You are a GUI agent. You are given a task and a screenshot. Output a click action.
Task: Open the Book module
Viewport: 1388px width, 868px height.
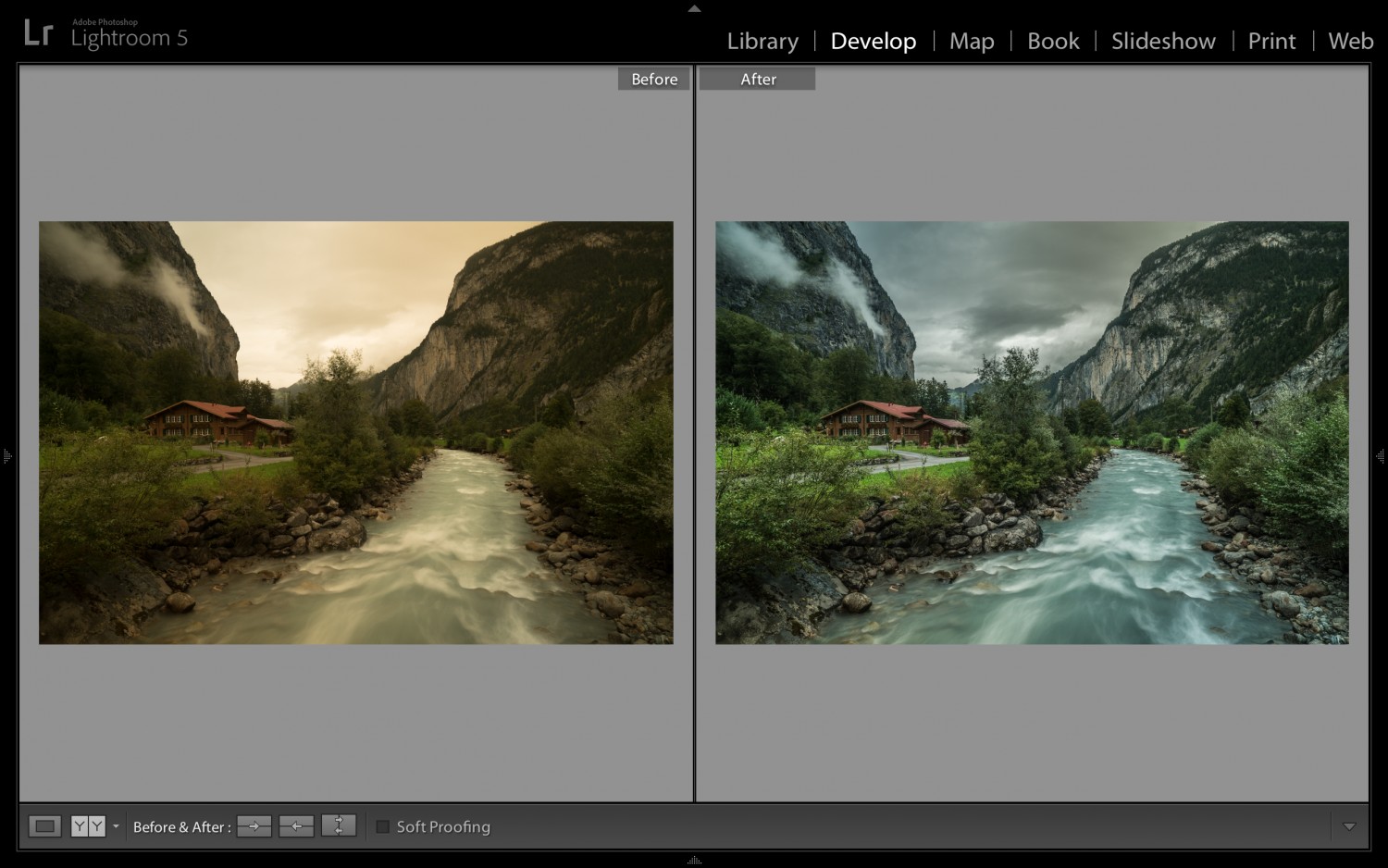click(x=1053, y=41)
